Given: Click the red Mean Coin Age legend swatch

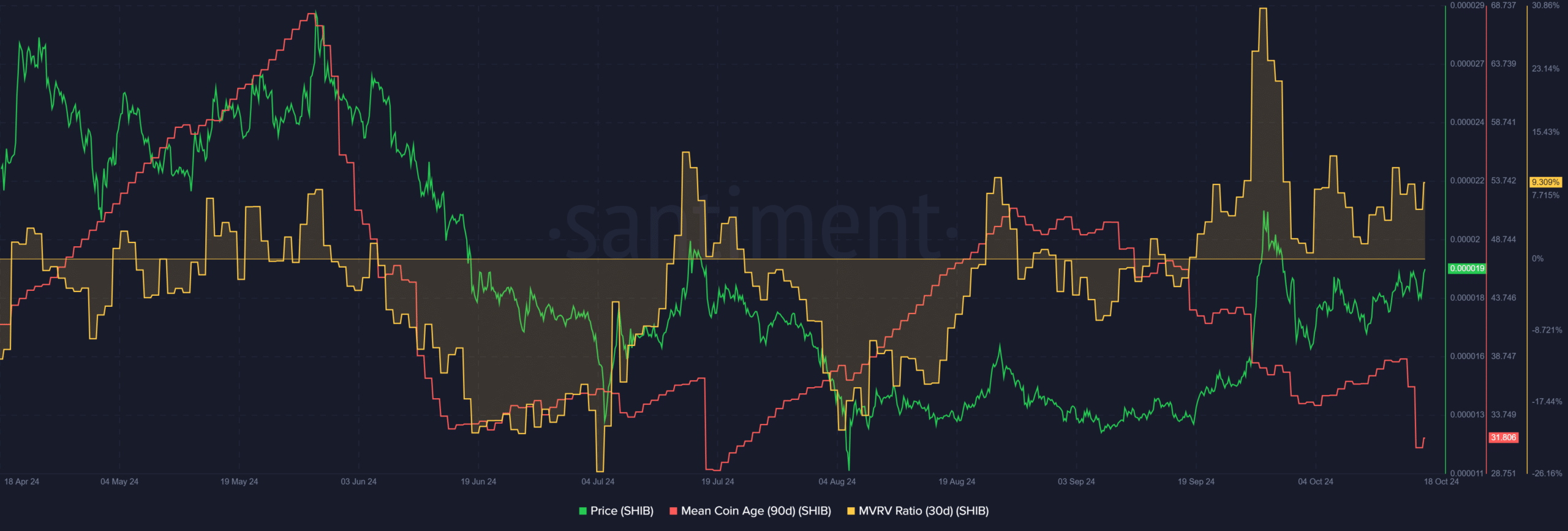Looking at the screenshot, I should click(x=674, y=511).
